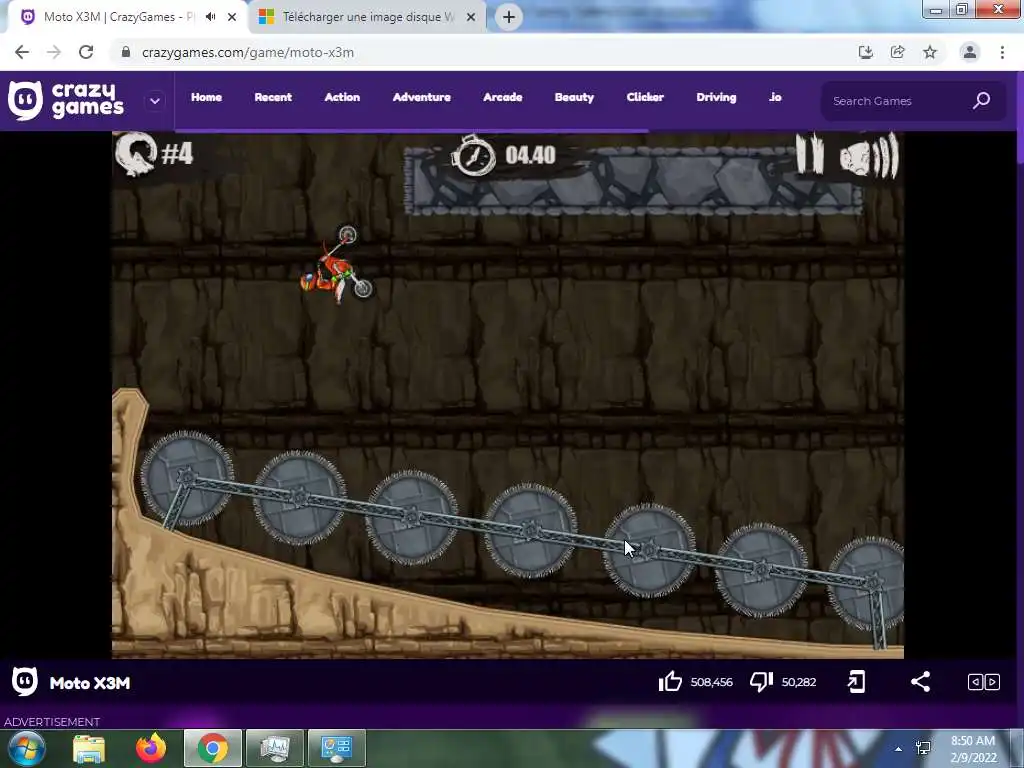The image size is (1024, 768).
Task: Install the app via download icon in address bar
Action: coord(866,52)
